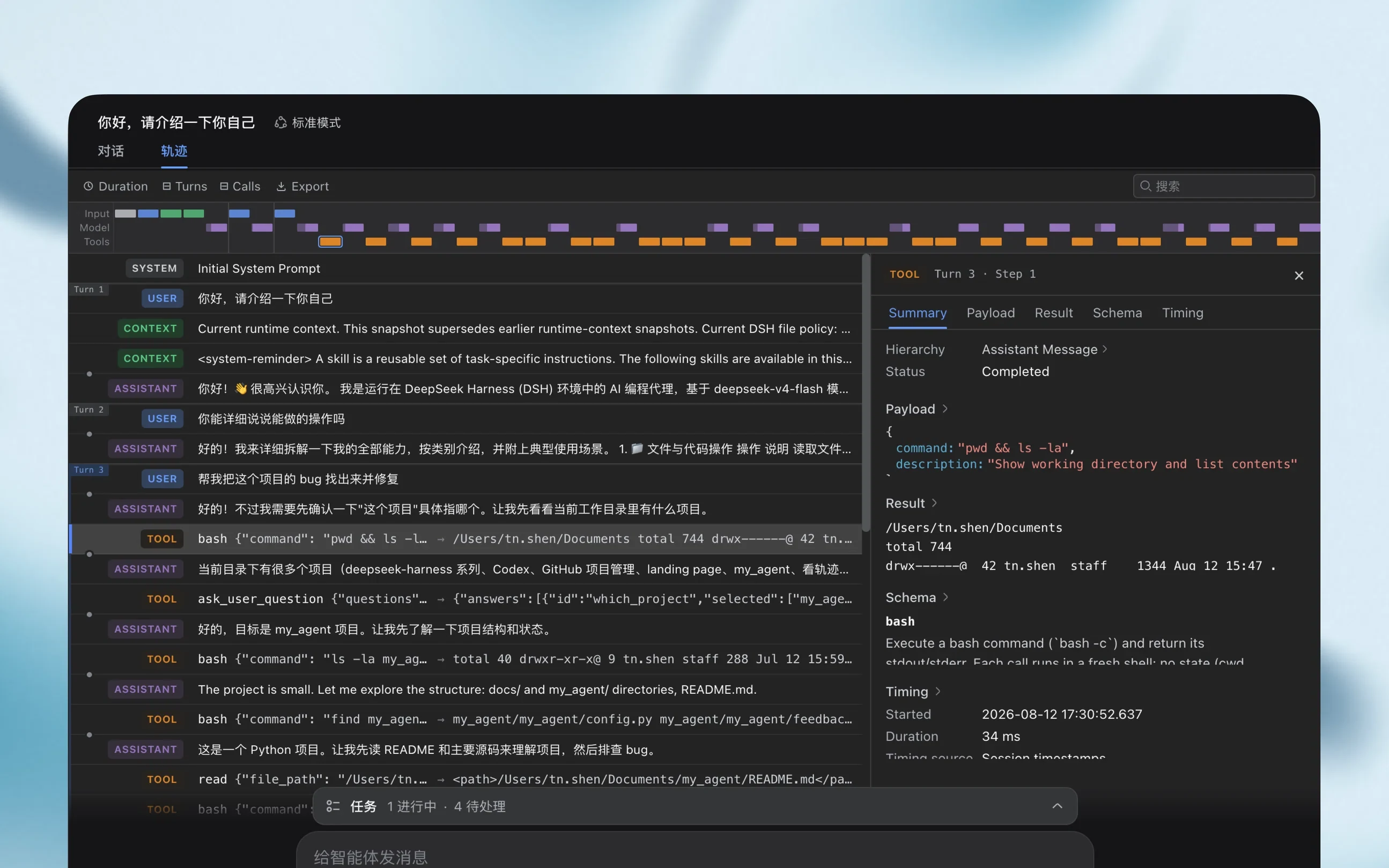1389x868 pixels.
Task: Click the Turn 3 label
Action: tap(89, 470)
